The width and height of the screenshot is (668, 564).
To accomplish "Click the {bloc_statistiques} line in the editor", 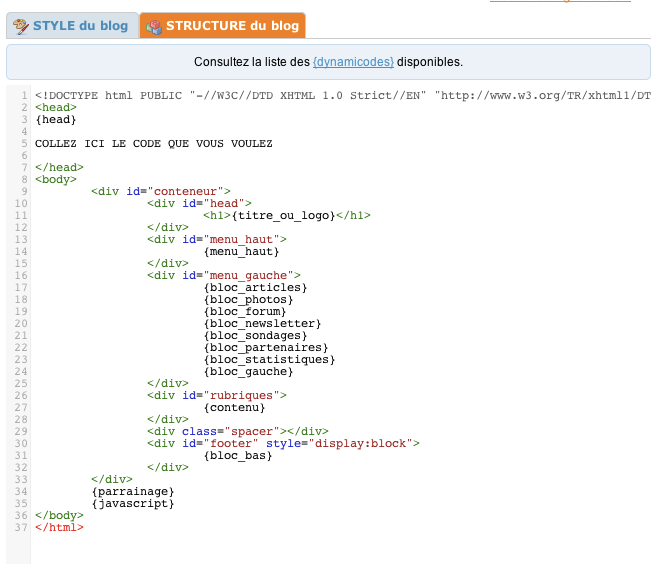I will click(269, 360).
